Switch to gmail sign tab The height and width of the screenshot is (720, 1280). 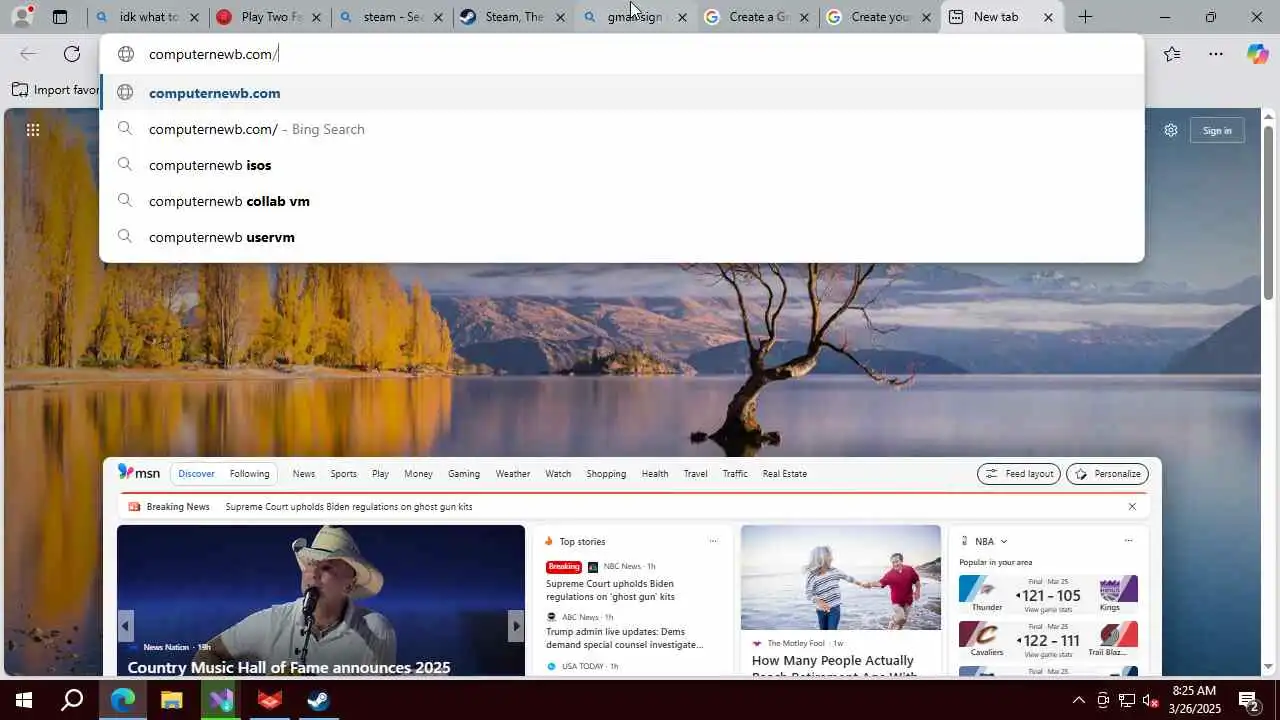pos(636,17)
